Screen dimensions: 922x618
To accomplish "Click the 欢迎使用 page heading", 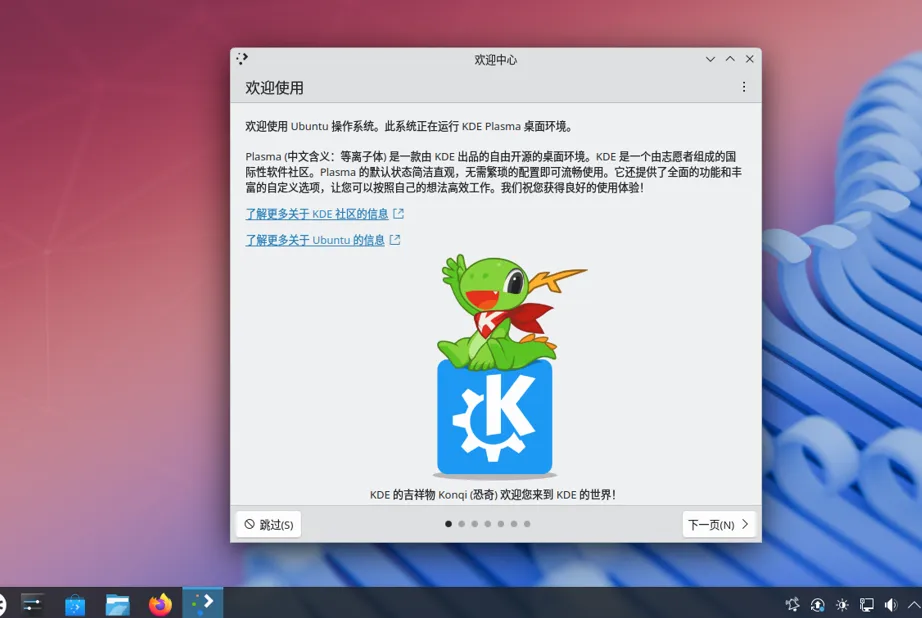I will coord(275,88).
